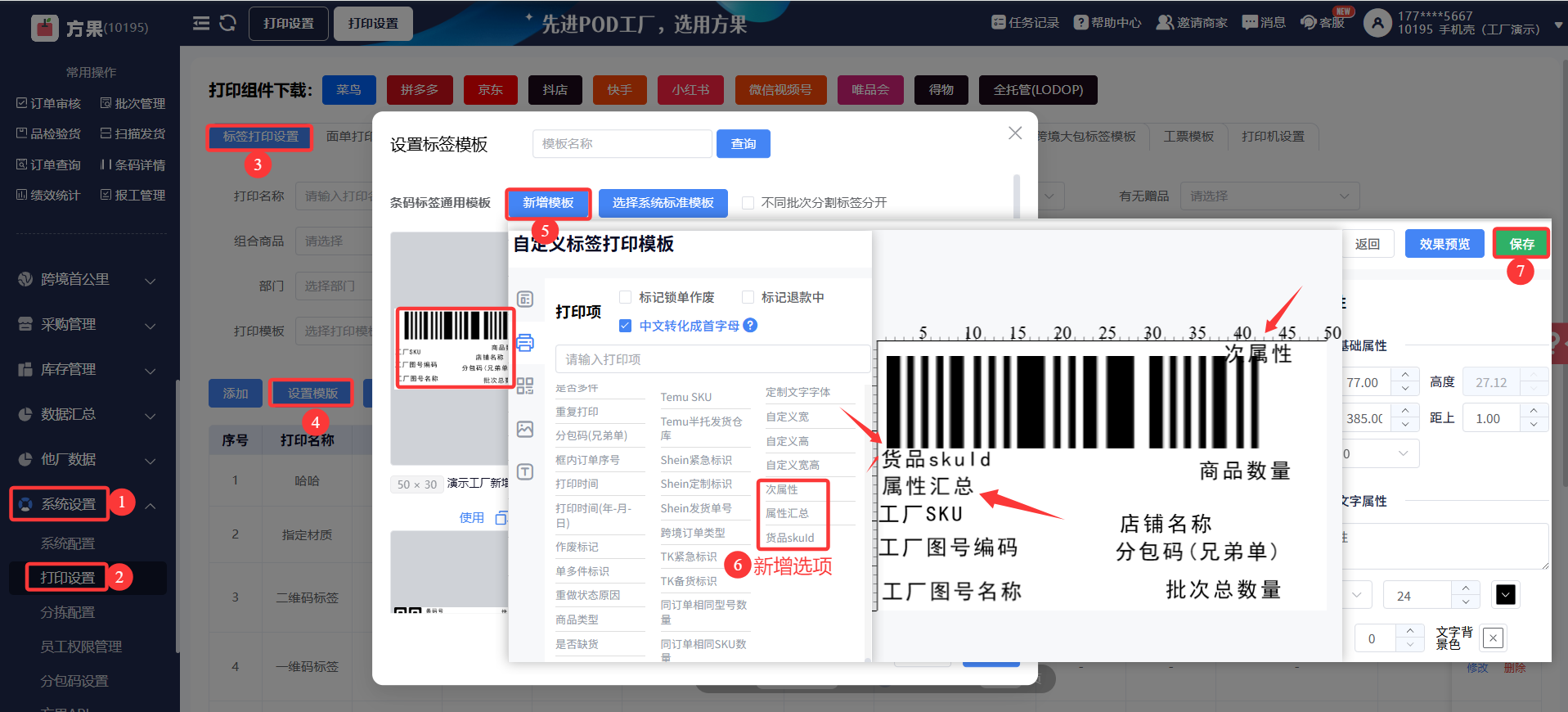Expand the 库存管理 sidebar menu
Screen dimensions: 1568x712
(88, 370)
